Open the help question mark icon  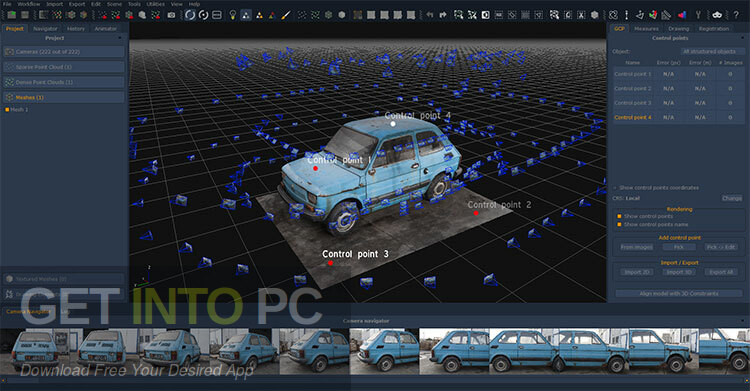coord(736,15)
